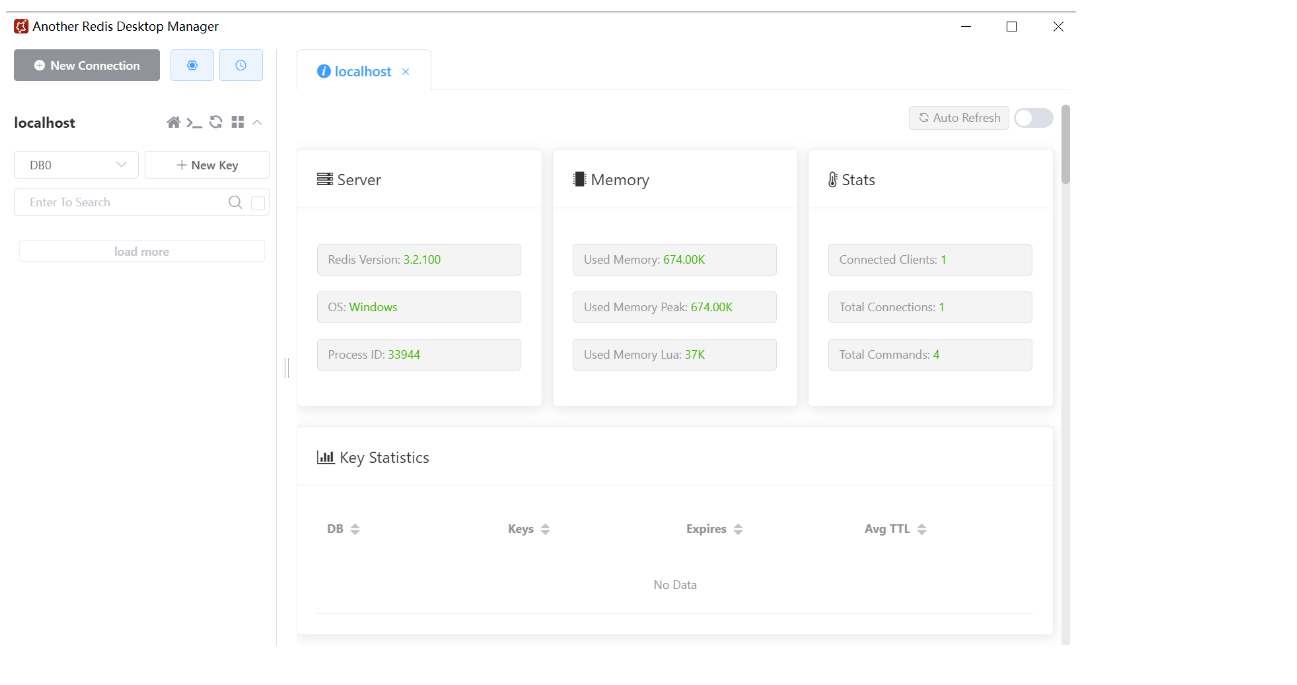Select the Used Memory Lua: 37K field
The width and height of the screenshot is (1297, 685).
pyautogui.click(x=675, y=355)
